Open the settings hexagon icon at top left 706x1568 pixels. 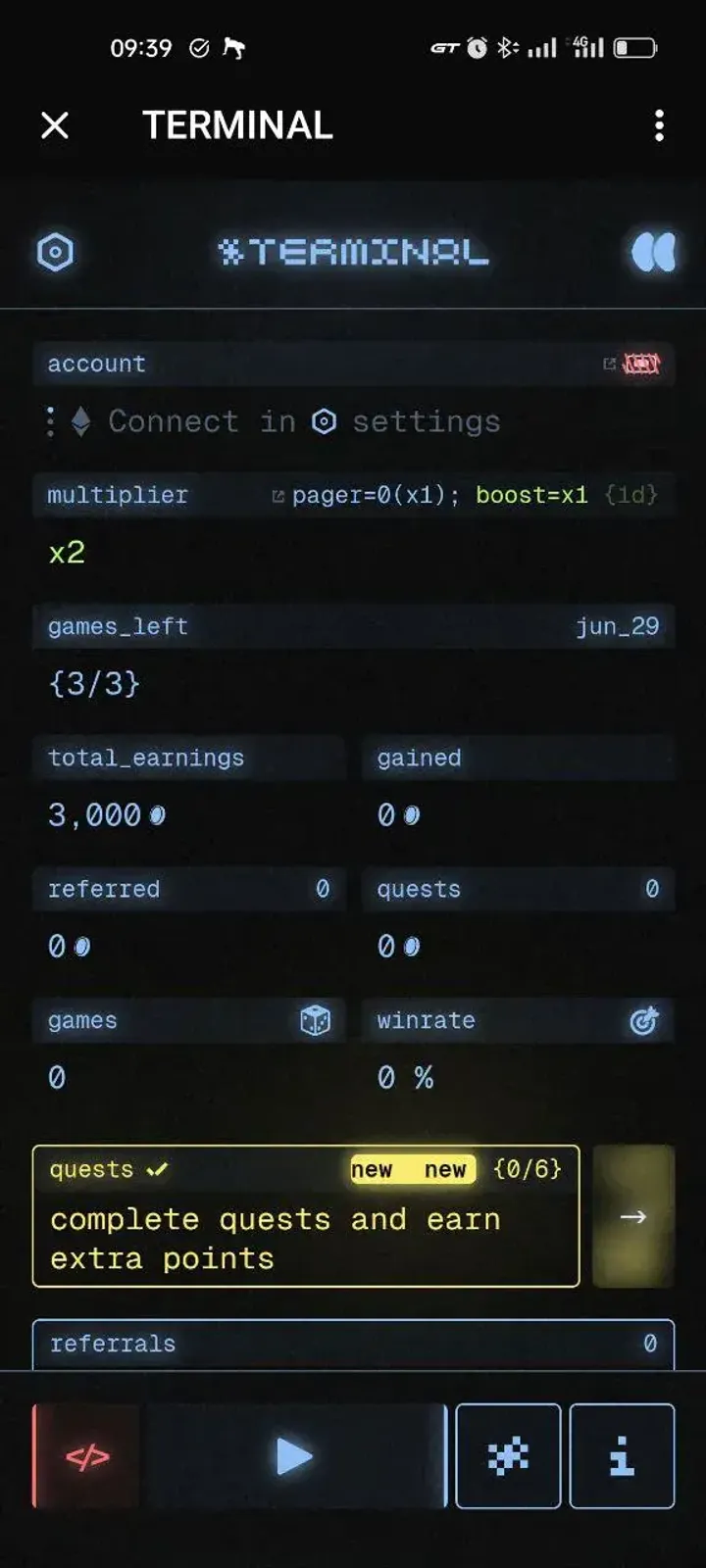tap(57, 252)
